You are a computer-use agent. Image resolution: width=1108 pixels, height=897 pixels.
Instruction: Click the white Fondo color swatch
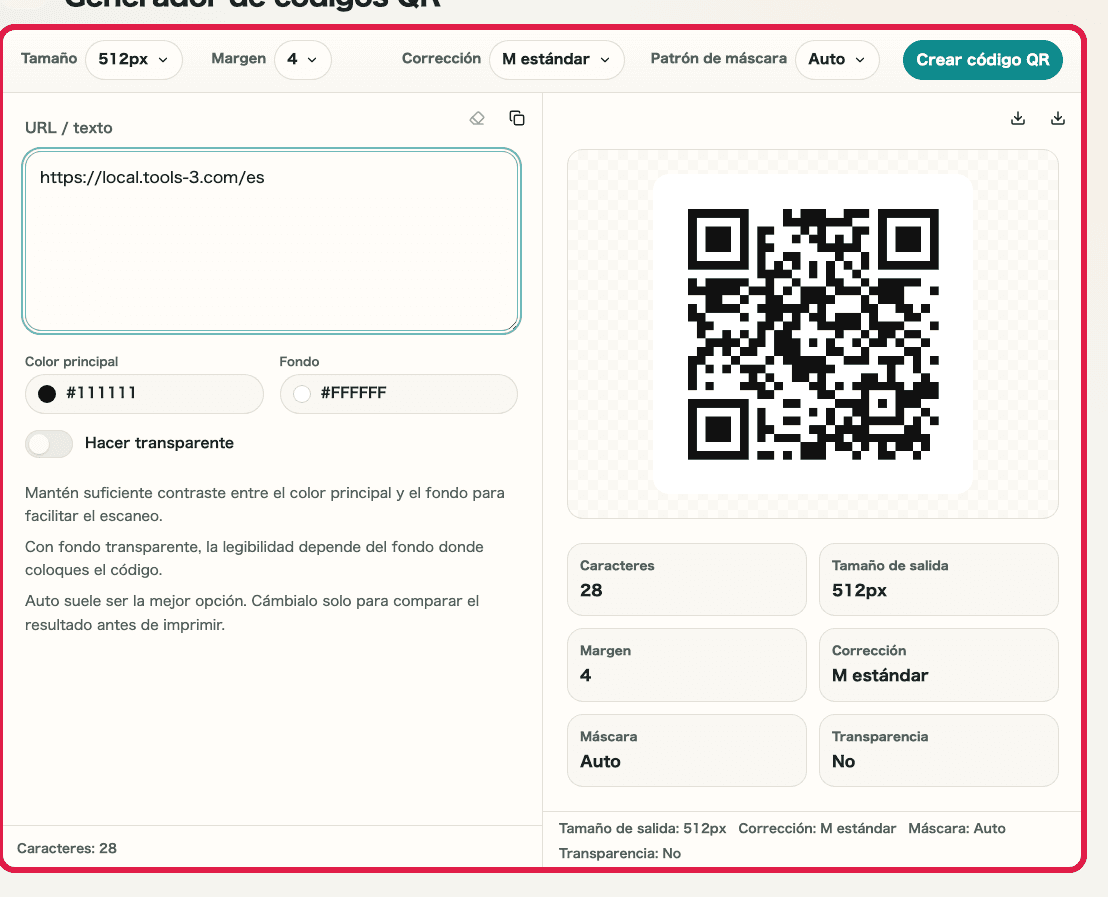tap(302, 394)
